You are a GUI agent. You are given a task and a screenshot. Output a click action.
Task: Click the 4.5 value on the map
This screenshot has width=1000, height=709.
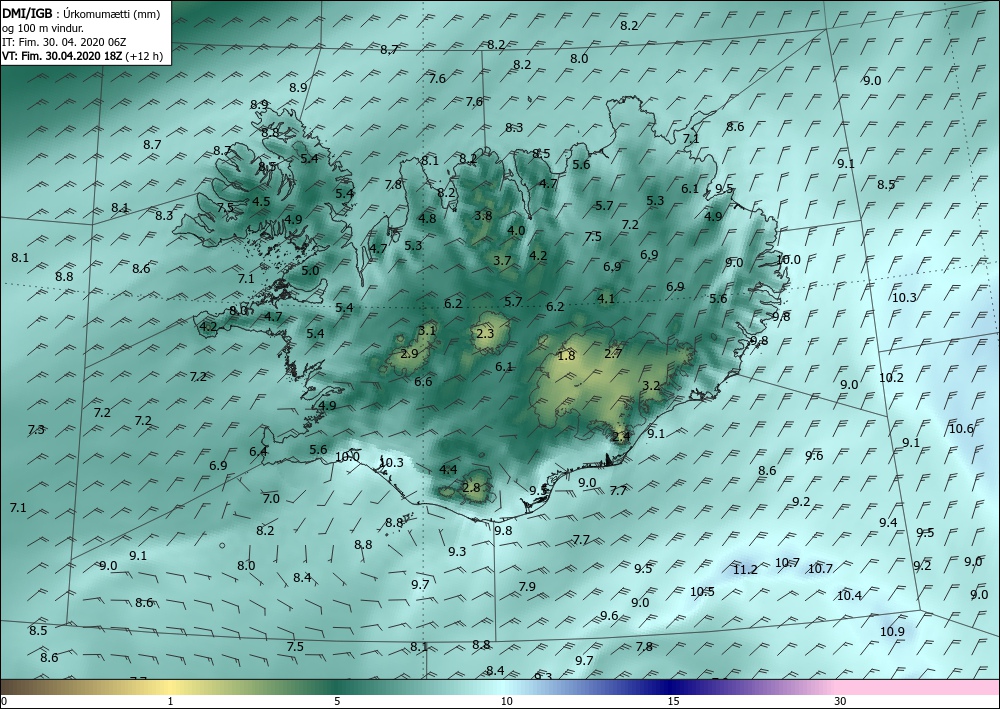pos(261,201)
